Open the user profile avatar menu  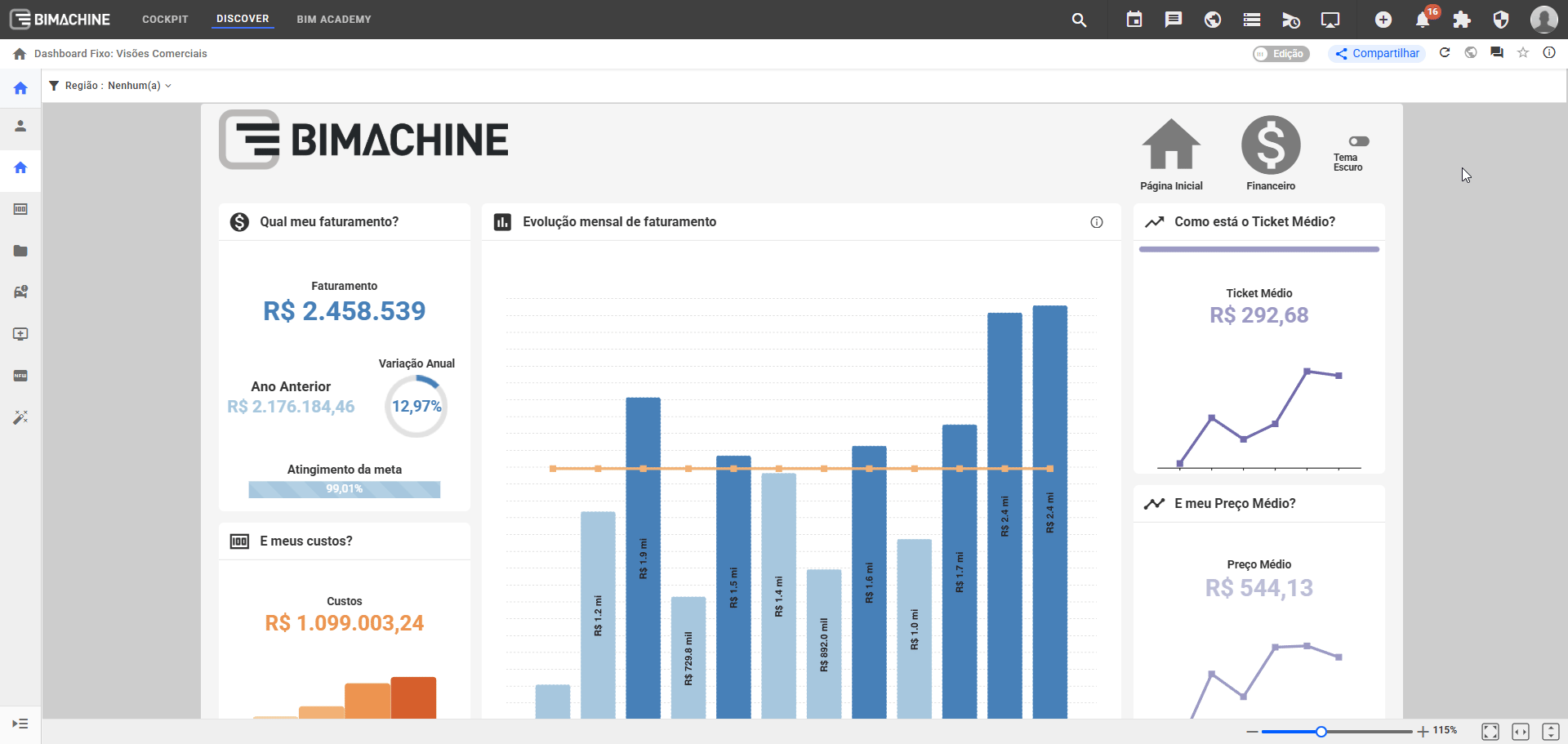(x=1543, y=20)
